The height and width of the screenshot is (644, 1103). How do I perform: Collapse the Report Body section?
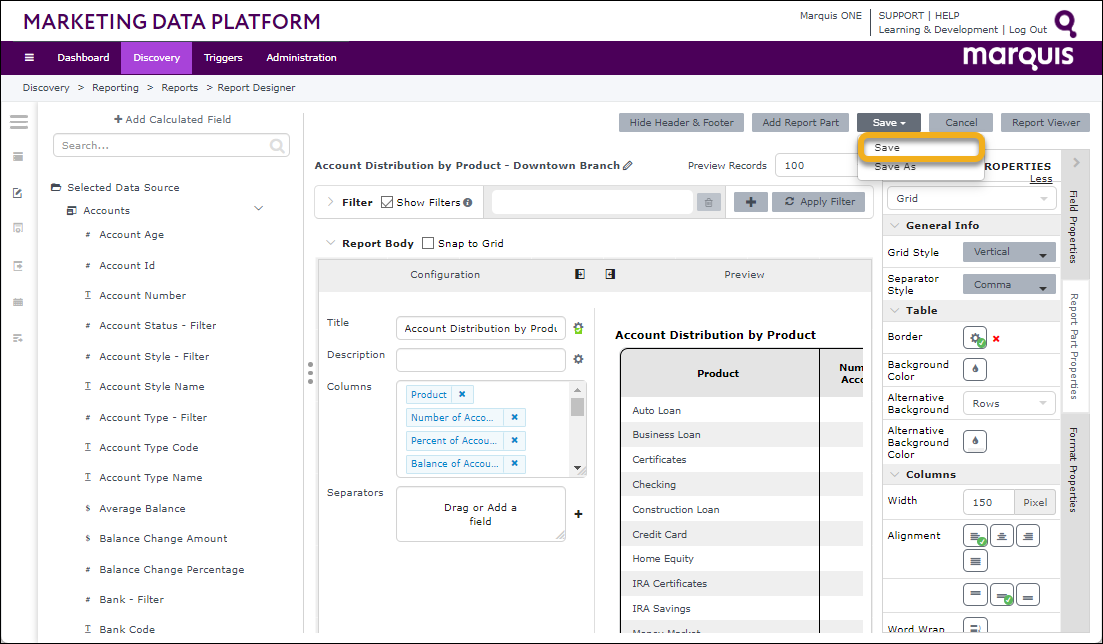point(331,243)
